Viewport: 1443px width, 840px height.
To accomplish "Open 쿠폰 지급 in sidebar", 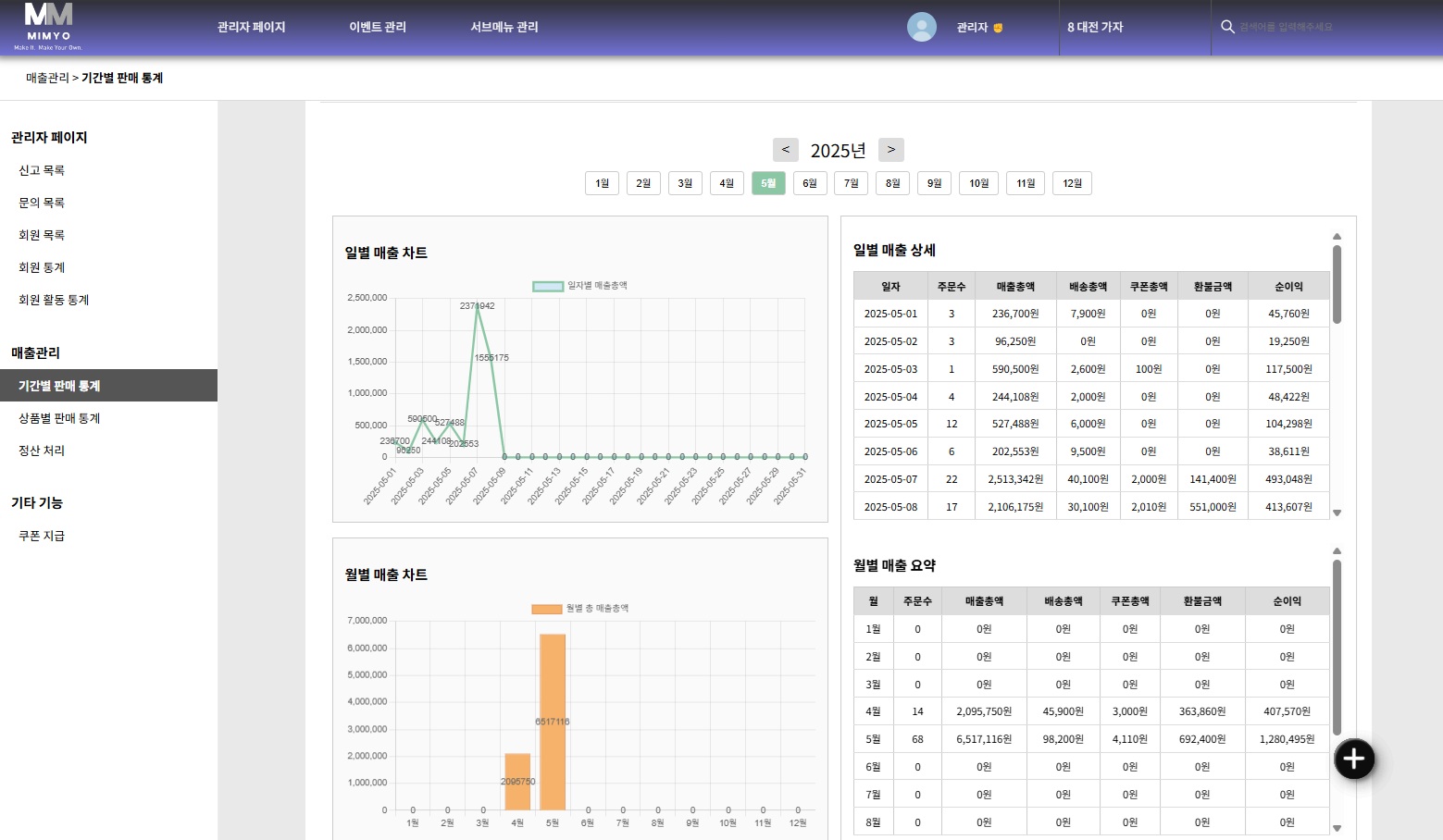I will coord(42,536).
